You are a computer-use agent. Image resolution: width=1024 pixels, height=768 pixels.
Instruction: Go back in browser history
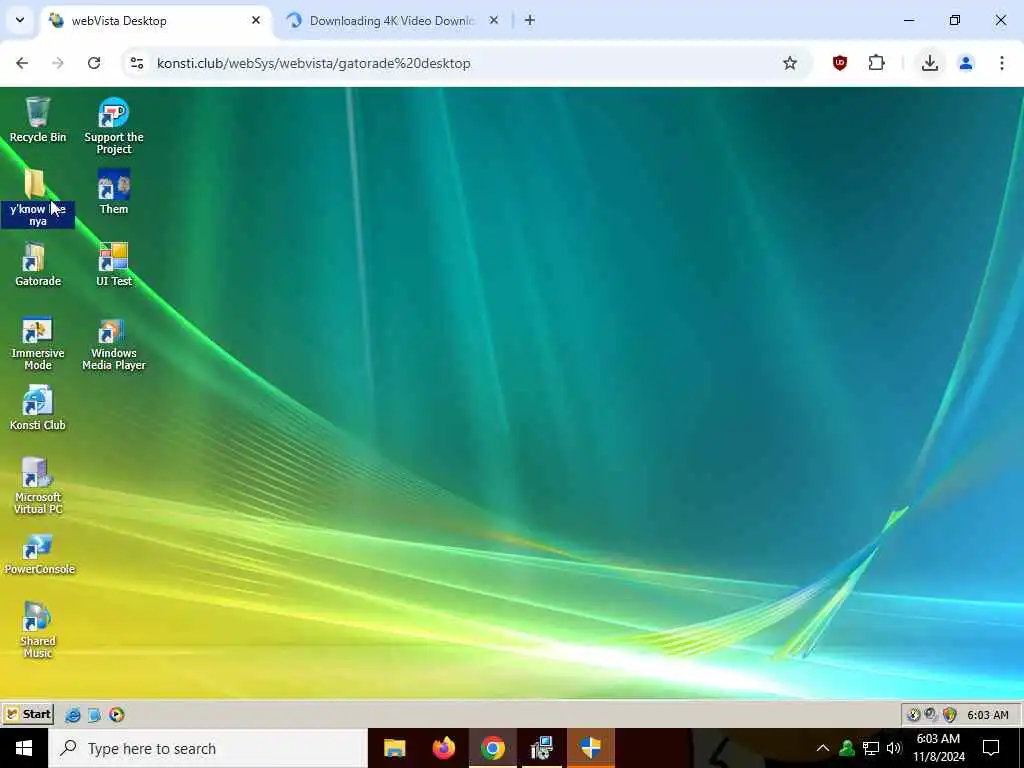pos(22,63)
